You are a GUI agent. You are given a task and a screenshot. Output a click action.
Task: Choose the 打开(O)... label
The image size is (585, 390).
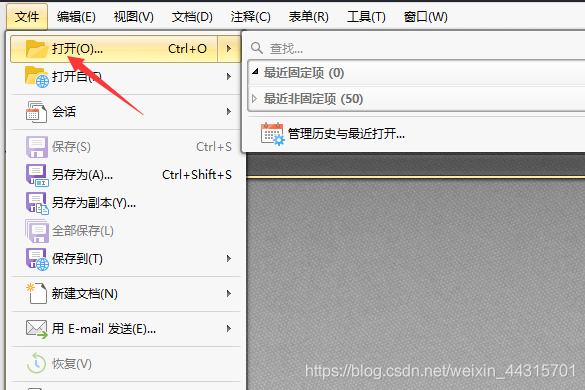(77, 49)
